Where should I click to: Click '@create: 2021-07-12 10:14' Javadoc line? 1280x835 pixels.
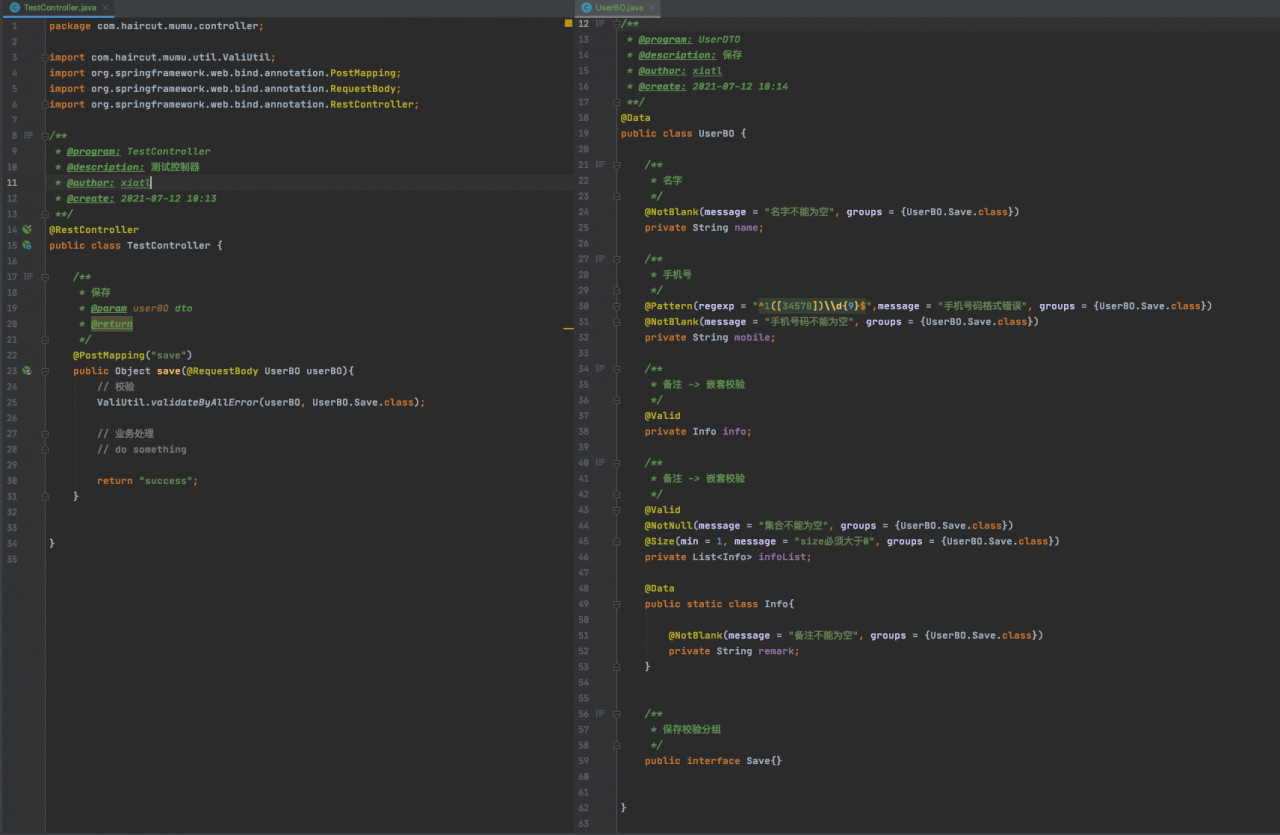click(713, 87)
